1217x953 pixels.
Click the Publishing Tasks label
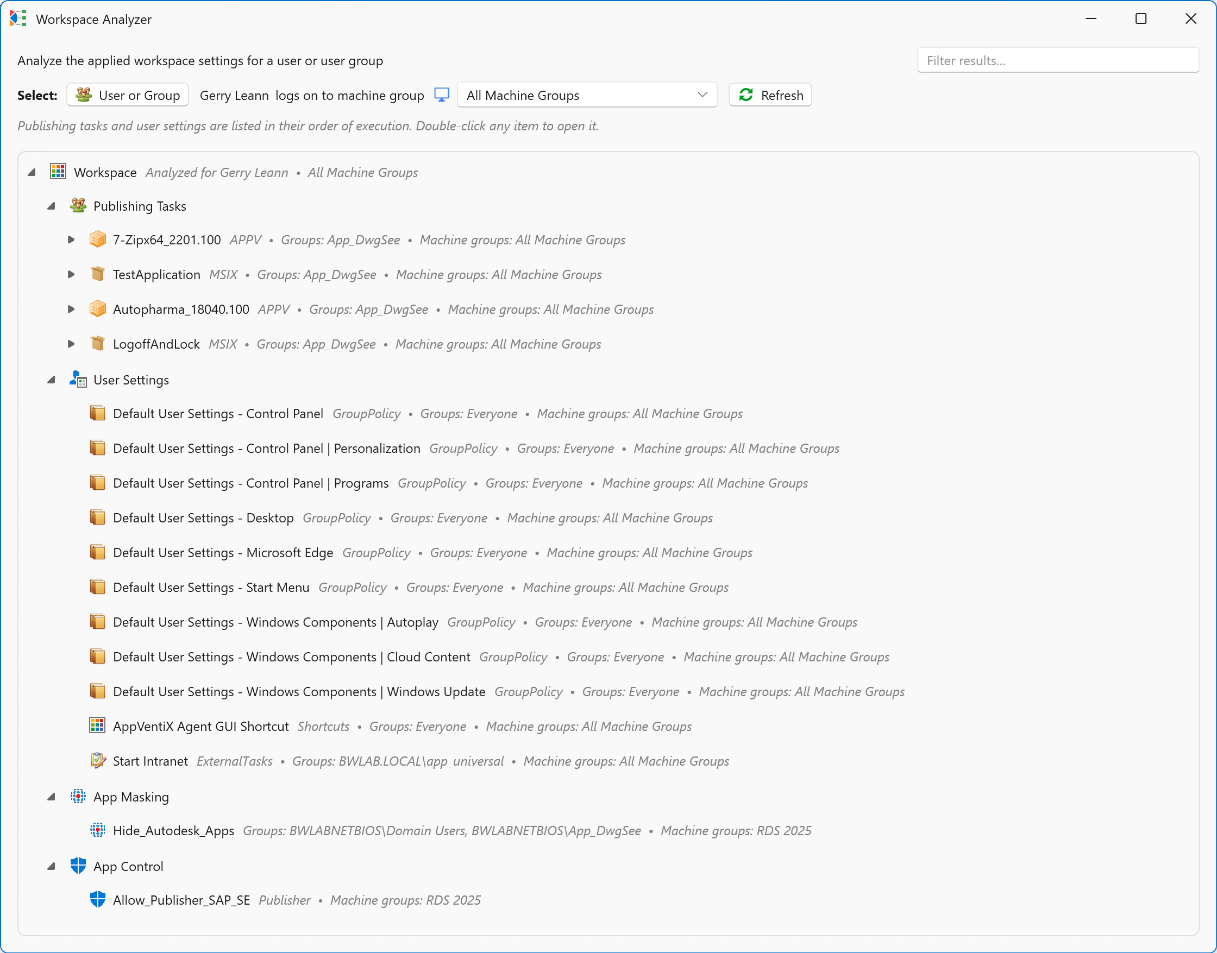140,206
